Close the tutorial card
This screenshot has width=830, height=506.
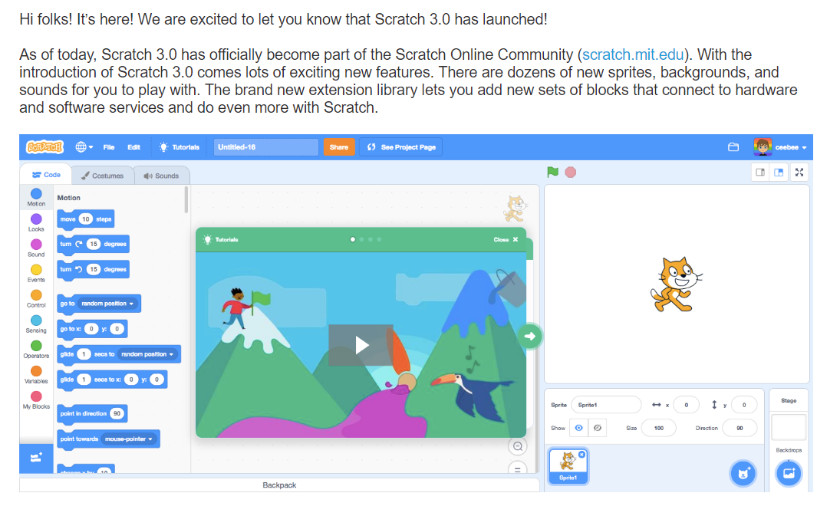(506, 240)
